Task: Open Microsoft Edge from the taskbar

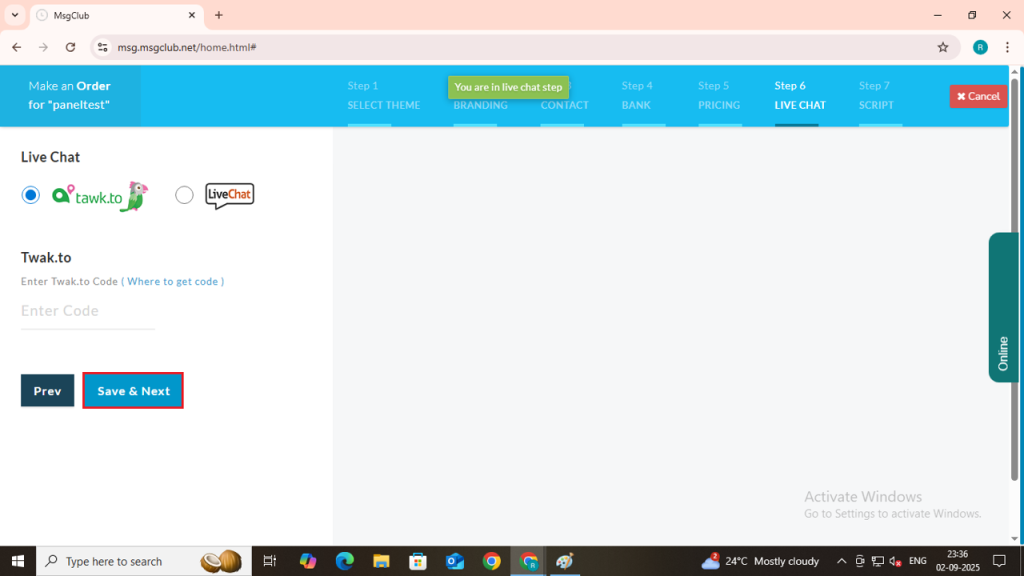Action: coord(345,561)
